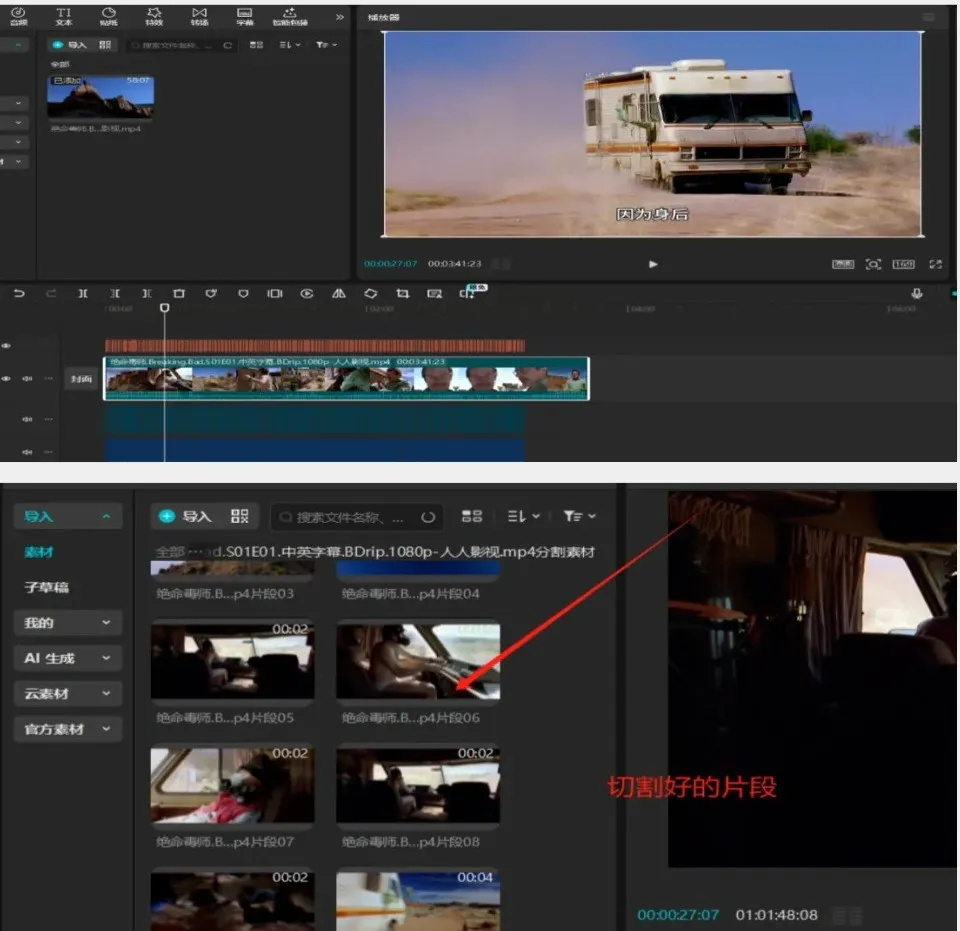Screen dimensions: 960x931
Task: Click refresh icon in lower search bar
Action: (x=428, y=517)
